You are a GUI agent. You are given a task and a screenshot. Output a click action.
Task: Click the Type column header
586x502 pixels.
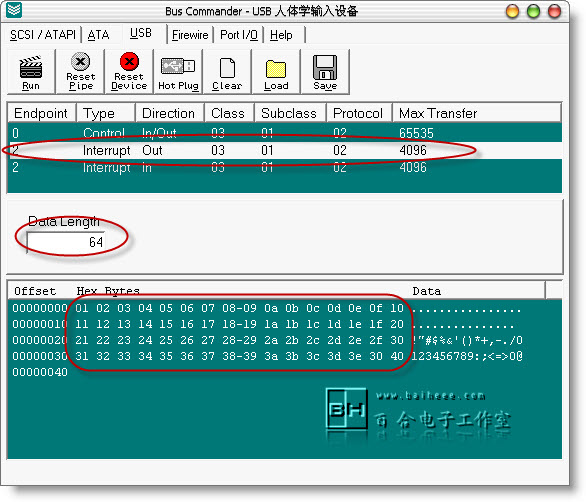click(106, 113)
